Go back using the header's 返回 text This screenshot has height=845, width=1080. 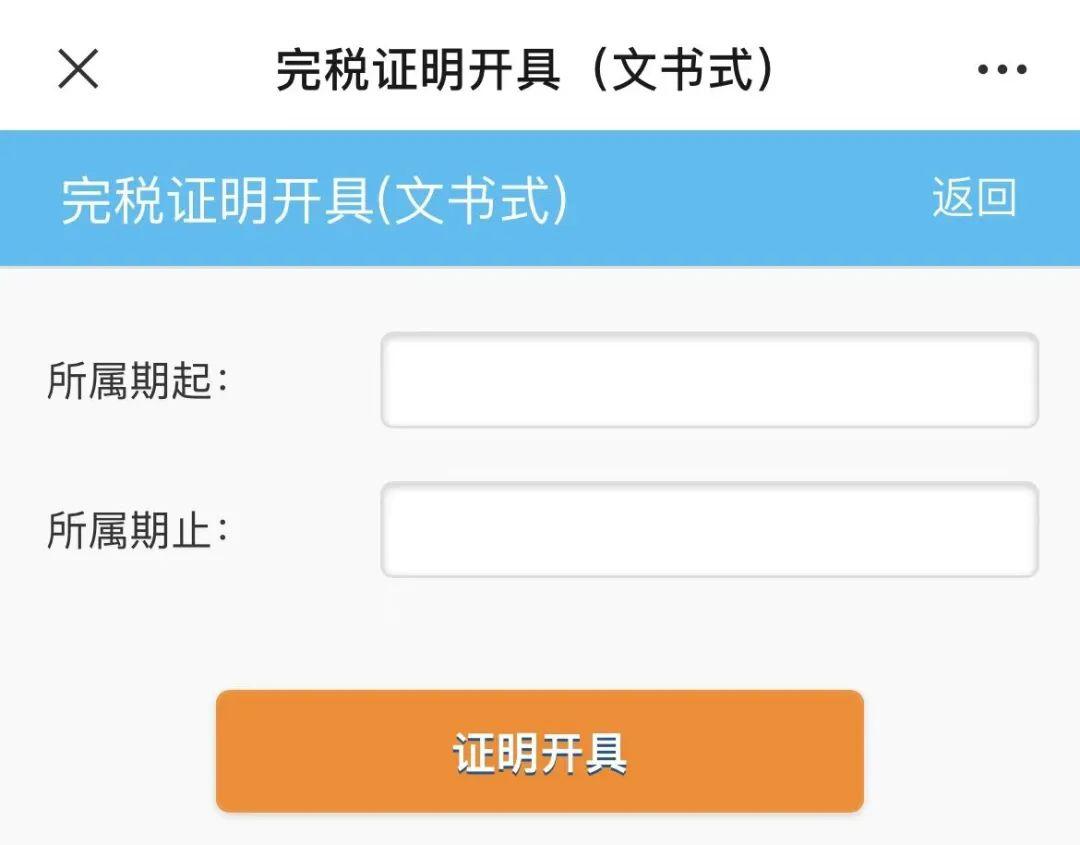pos(974,198)
